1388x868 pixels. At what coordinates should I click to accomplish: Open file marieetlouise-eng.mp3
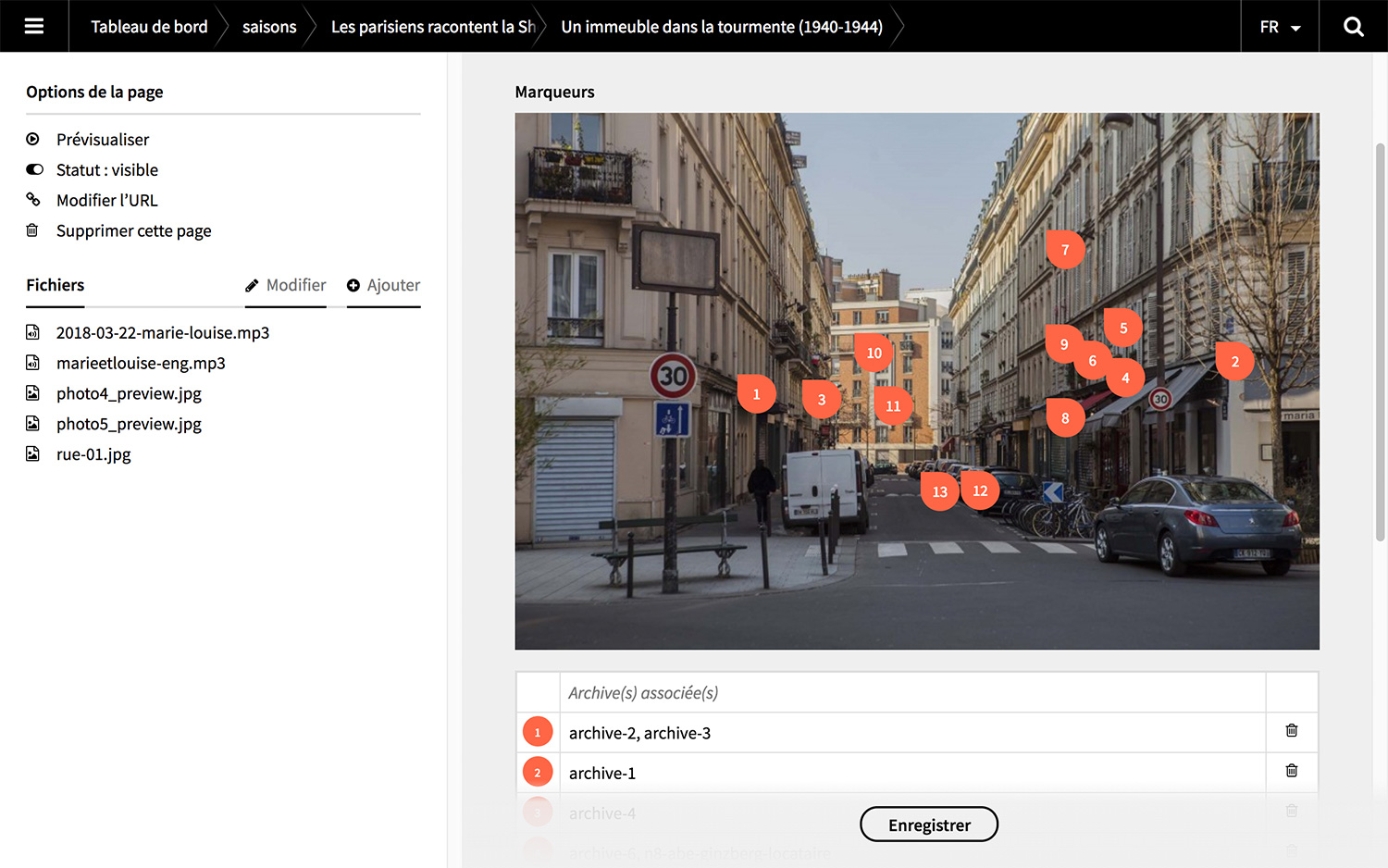tap(141, 364)
